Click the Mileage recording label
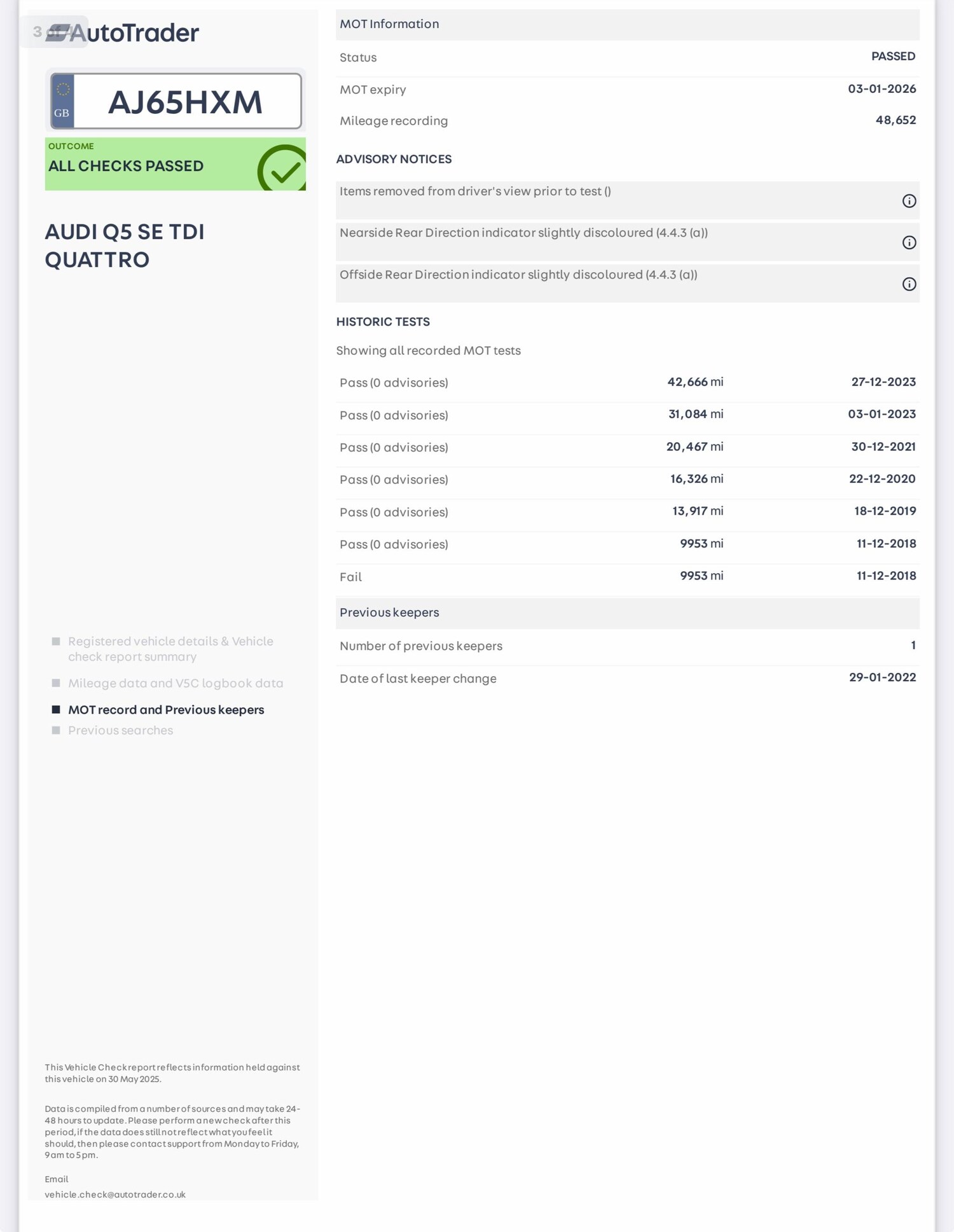Viewport: 954px width, 1232px height. (x=394, y=121)
